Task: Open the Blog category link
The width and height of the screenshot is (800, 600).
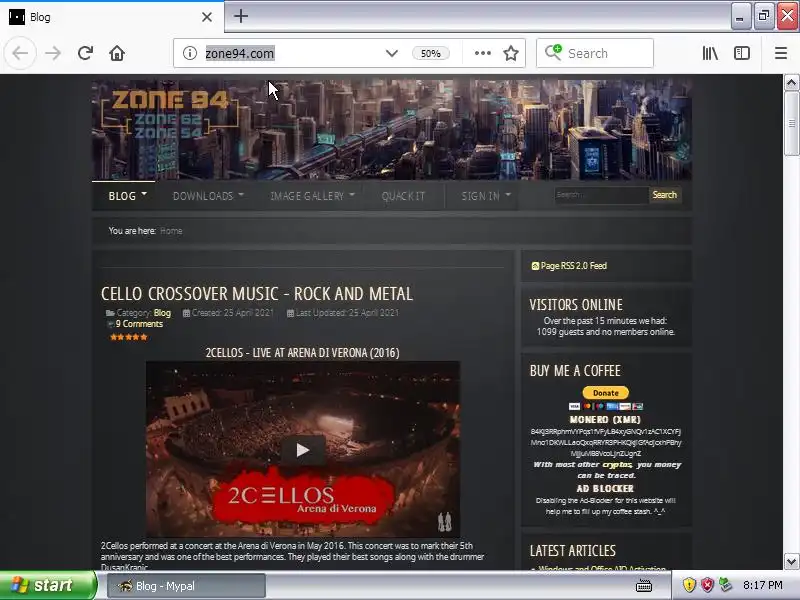Action: point(162,313)
